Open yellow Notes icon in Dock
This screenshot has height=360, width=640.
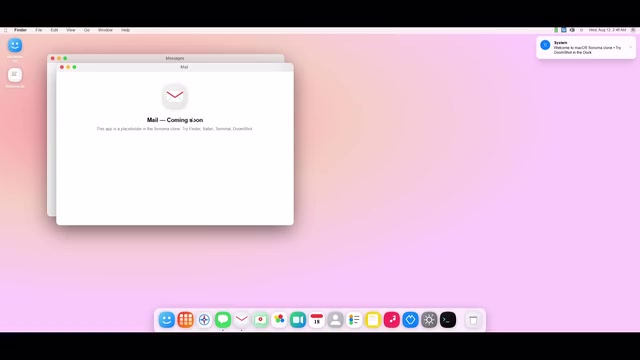pyautogui.click(x=373, y=320)
